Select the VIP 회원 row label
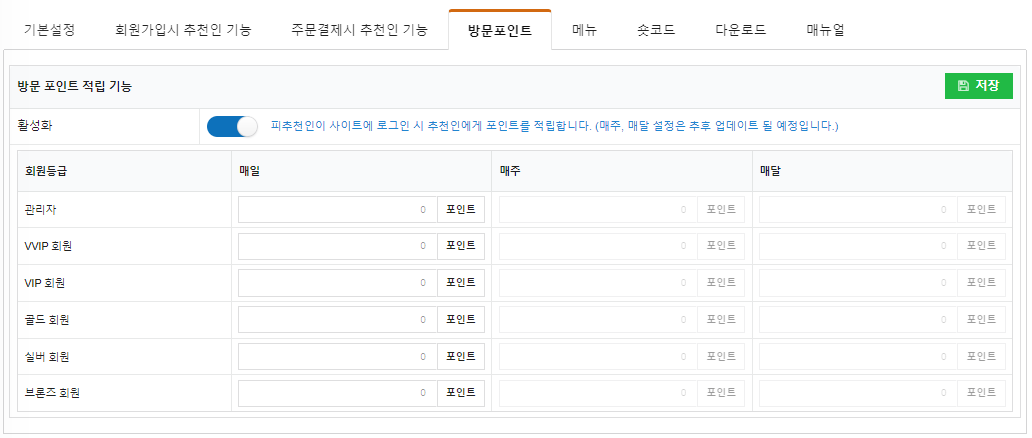 pyautogui.click(x=44, y=283)
